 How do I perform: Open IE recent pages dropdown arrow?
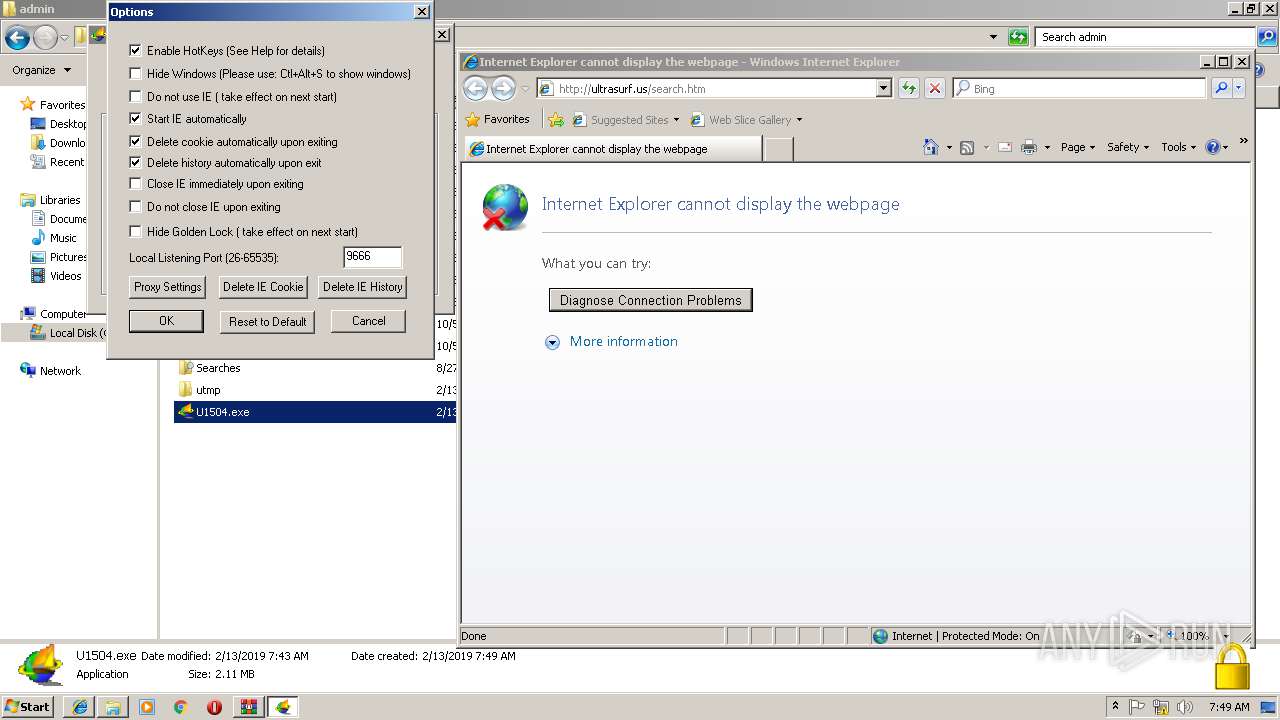[x=526, y=89]
